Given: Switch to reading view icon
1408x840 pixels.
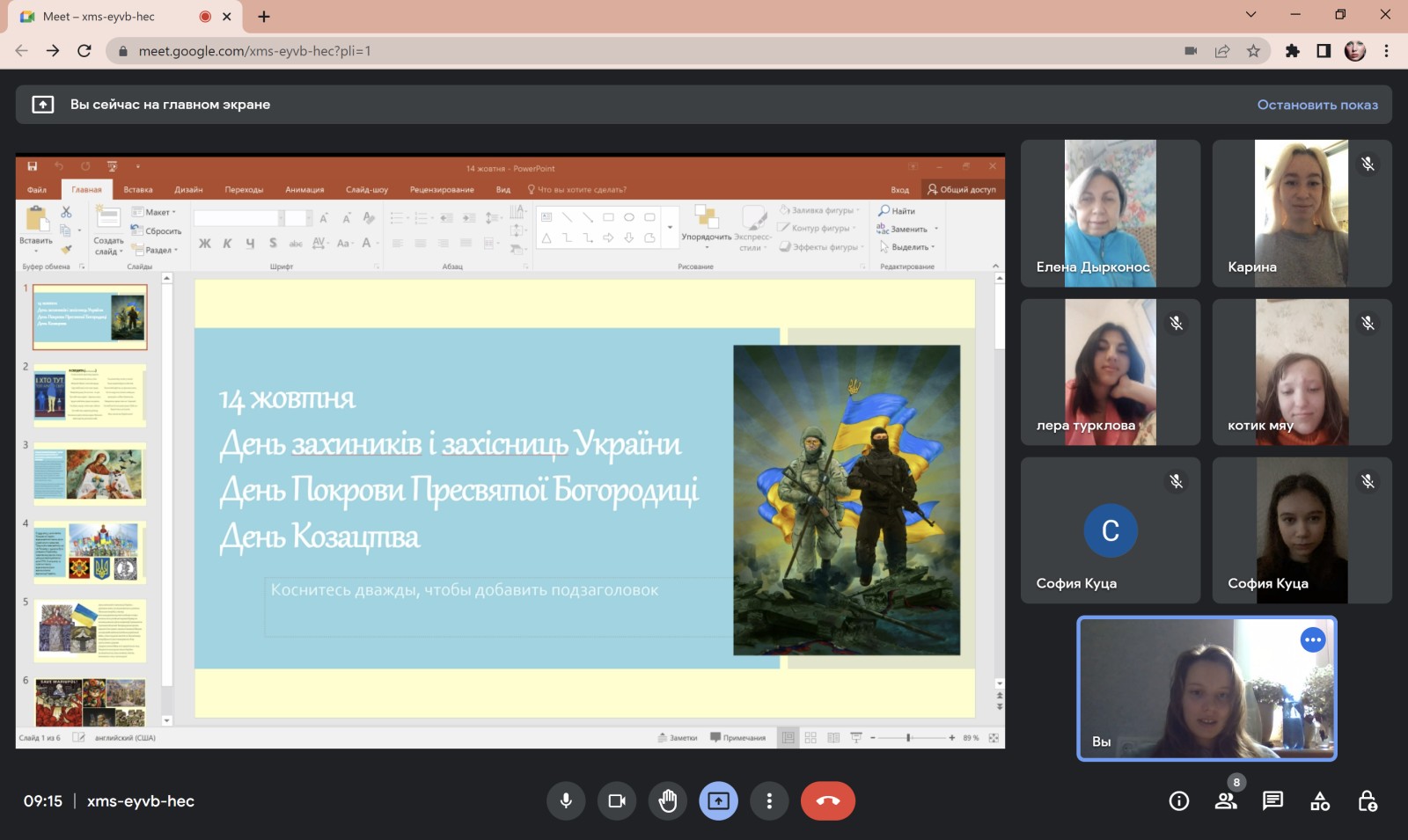Looking at the screenshot, I should (x=833, y=738).
